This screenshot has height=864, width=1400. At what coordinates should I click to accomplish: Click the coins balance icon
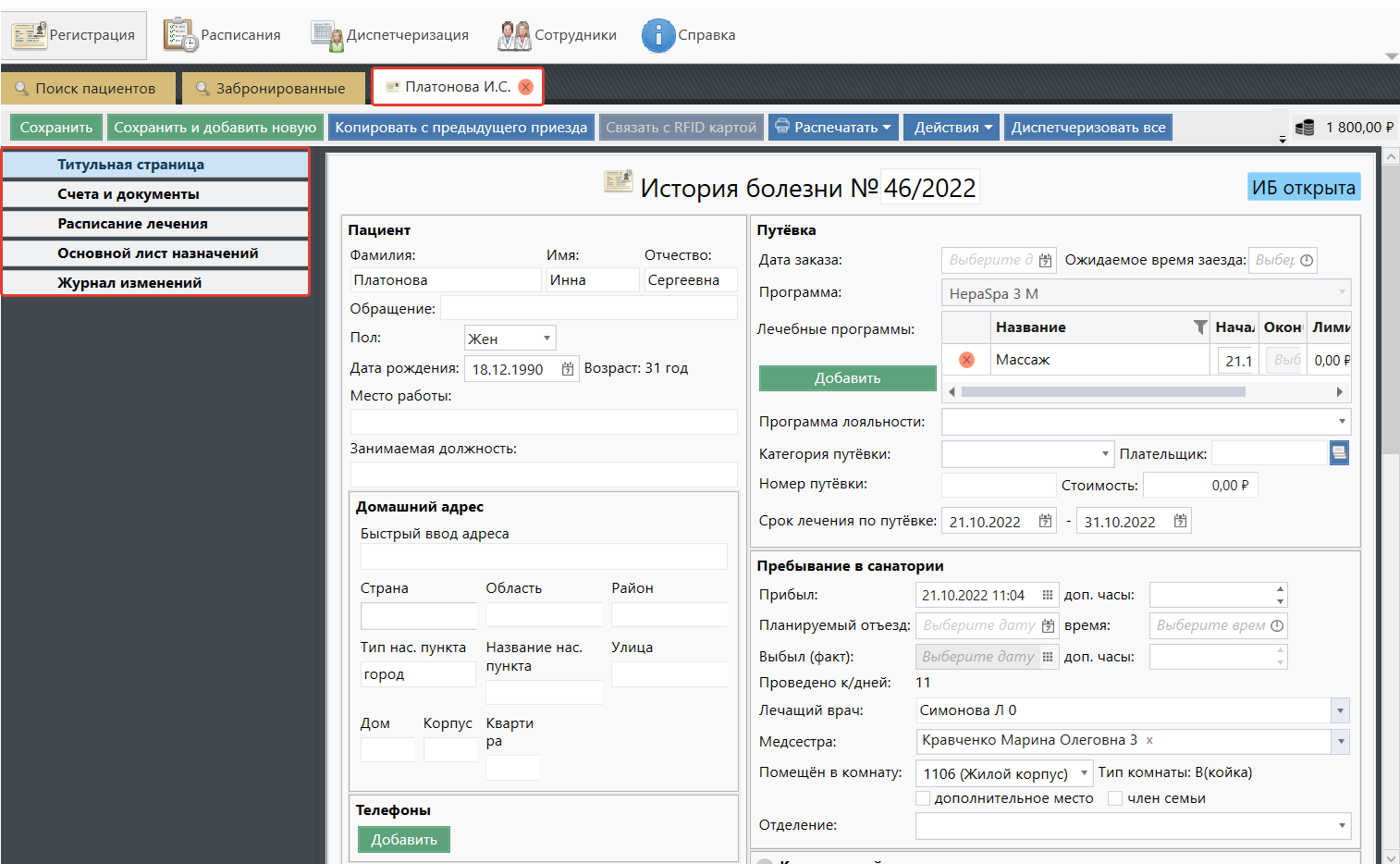[x=1305, y=128]
